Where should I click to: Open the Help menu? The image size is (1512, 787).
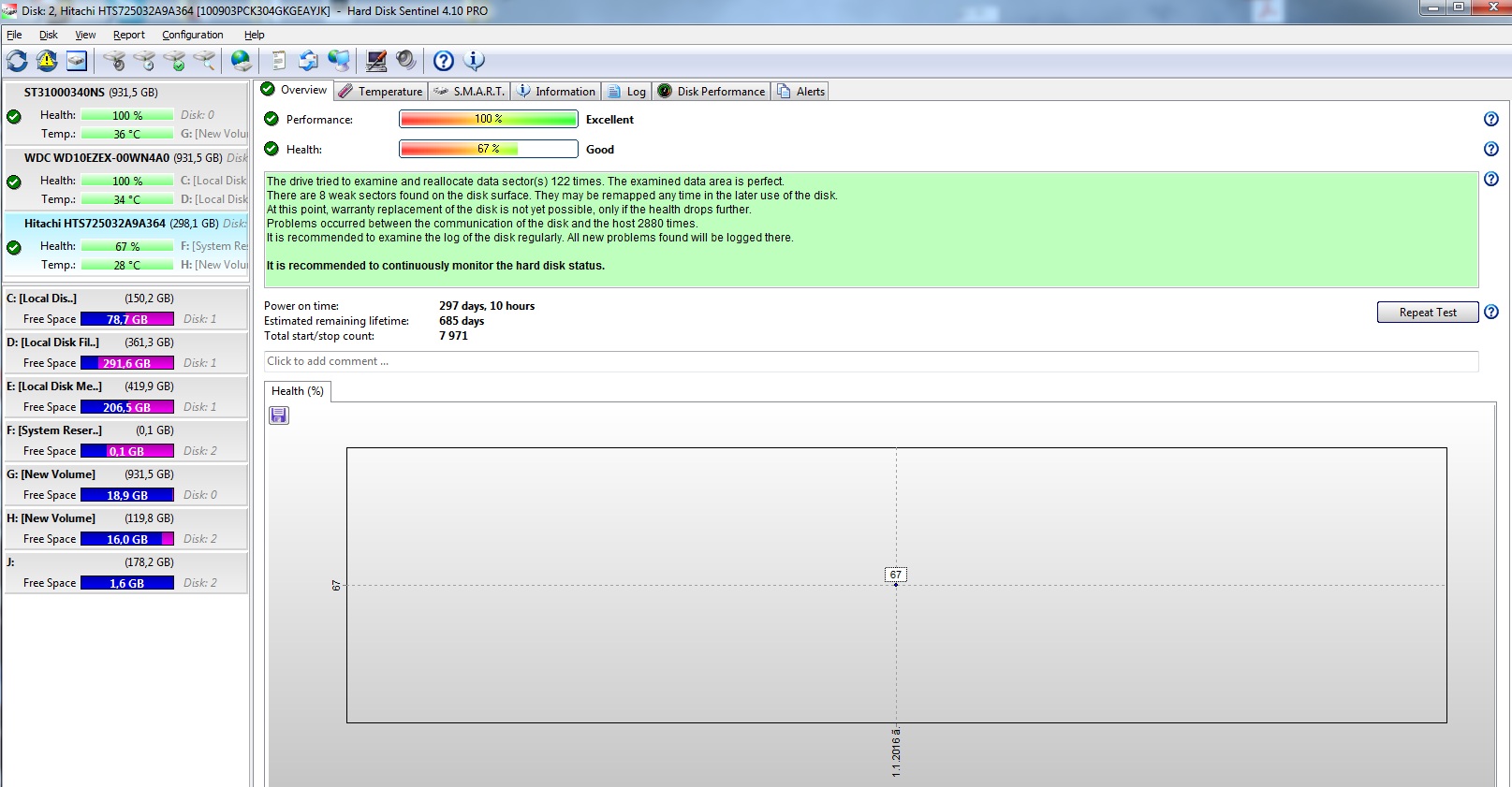[255, 35]
